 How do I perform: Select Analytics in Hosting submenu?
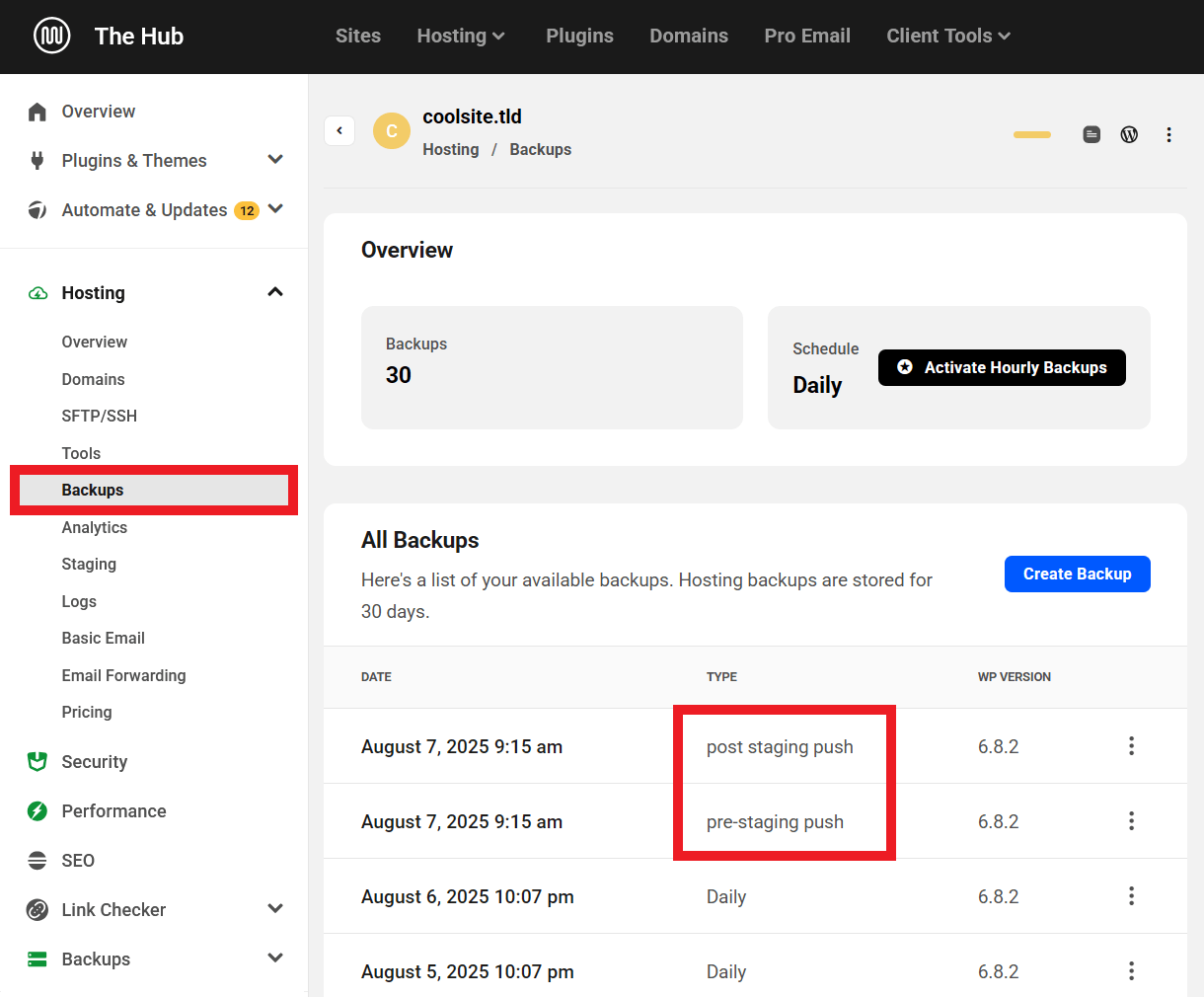click(94, 527)
